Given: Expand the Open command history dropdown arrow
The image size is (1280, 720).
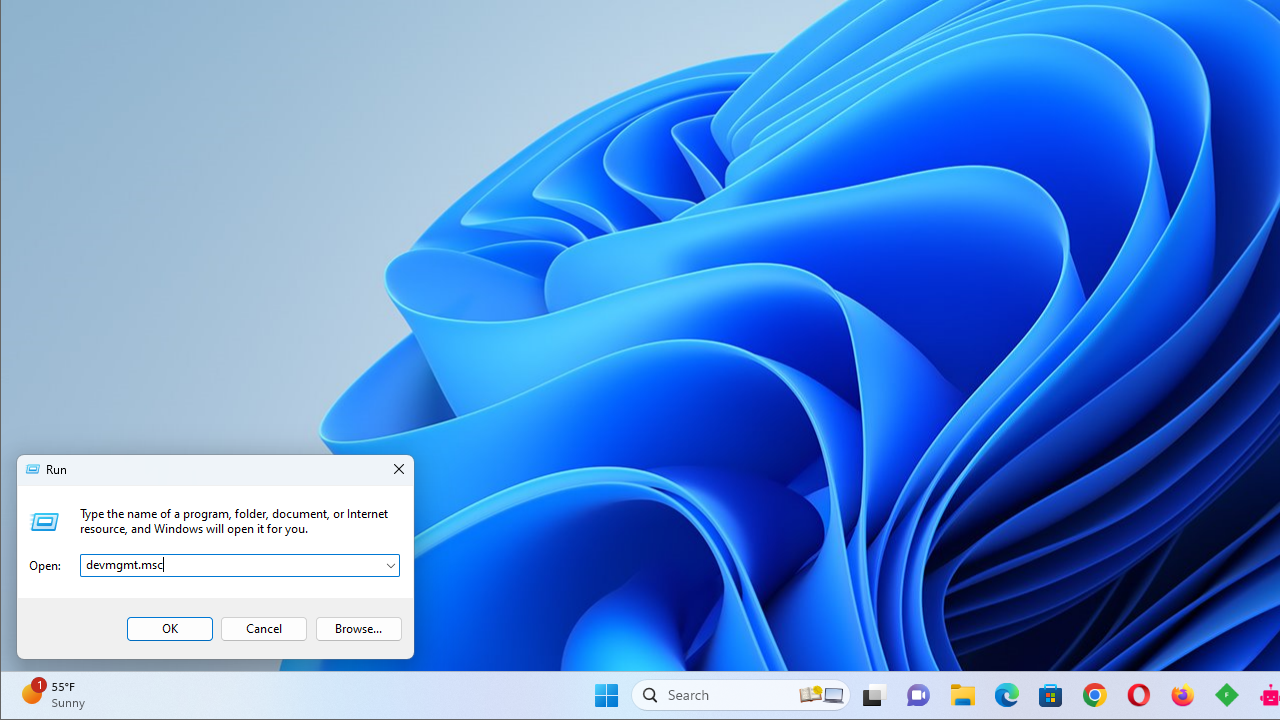Looking at the screenshot, I should 391,566.
